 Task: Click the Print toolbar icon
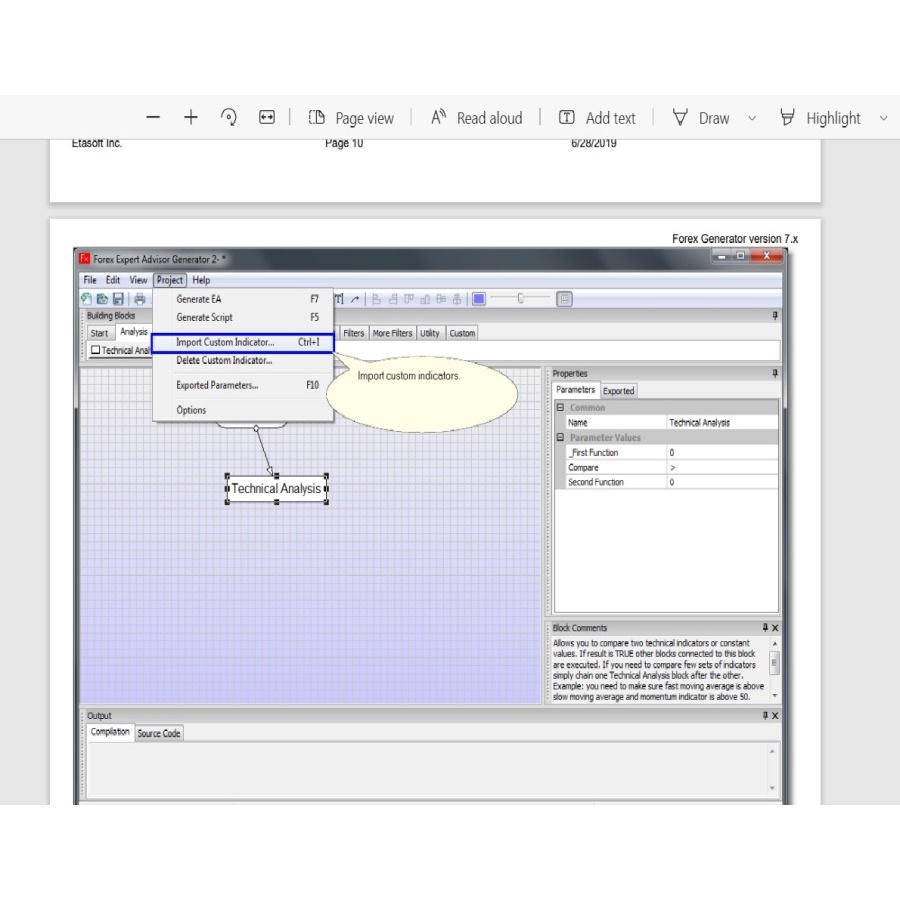coord(139,298)
